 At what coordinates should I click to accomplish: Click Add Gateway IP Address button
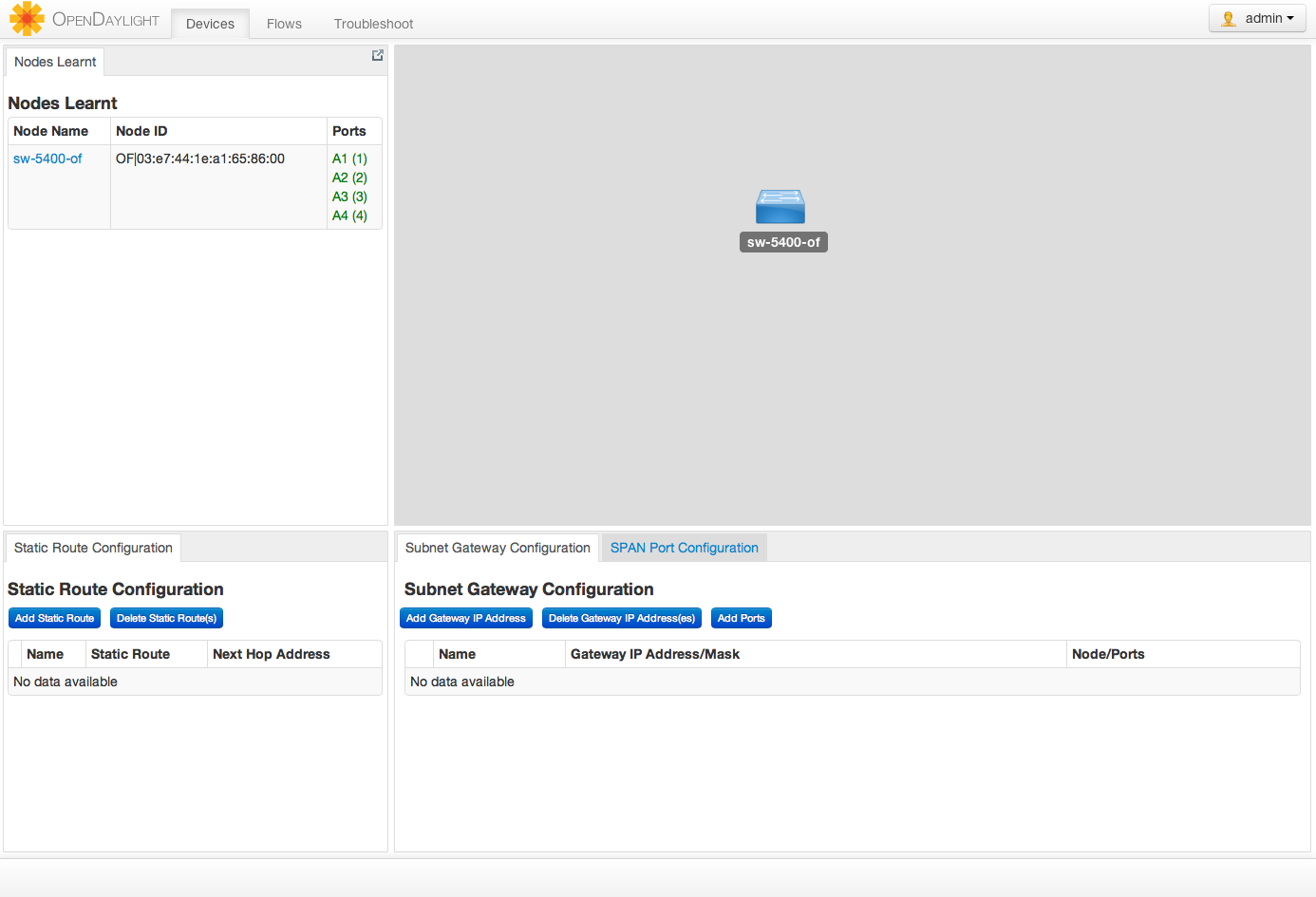tap(465, 618)
